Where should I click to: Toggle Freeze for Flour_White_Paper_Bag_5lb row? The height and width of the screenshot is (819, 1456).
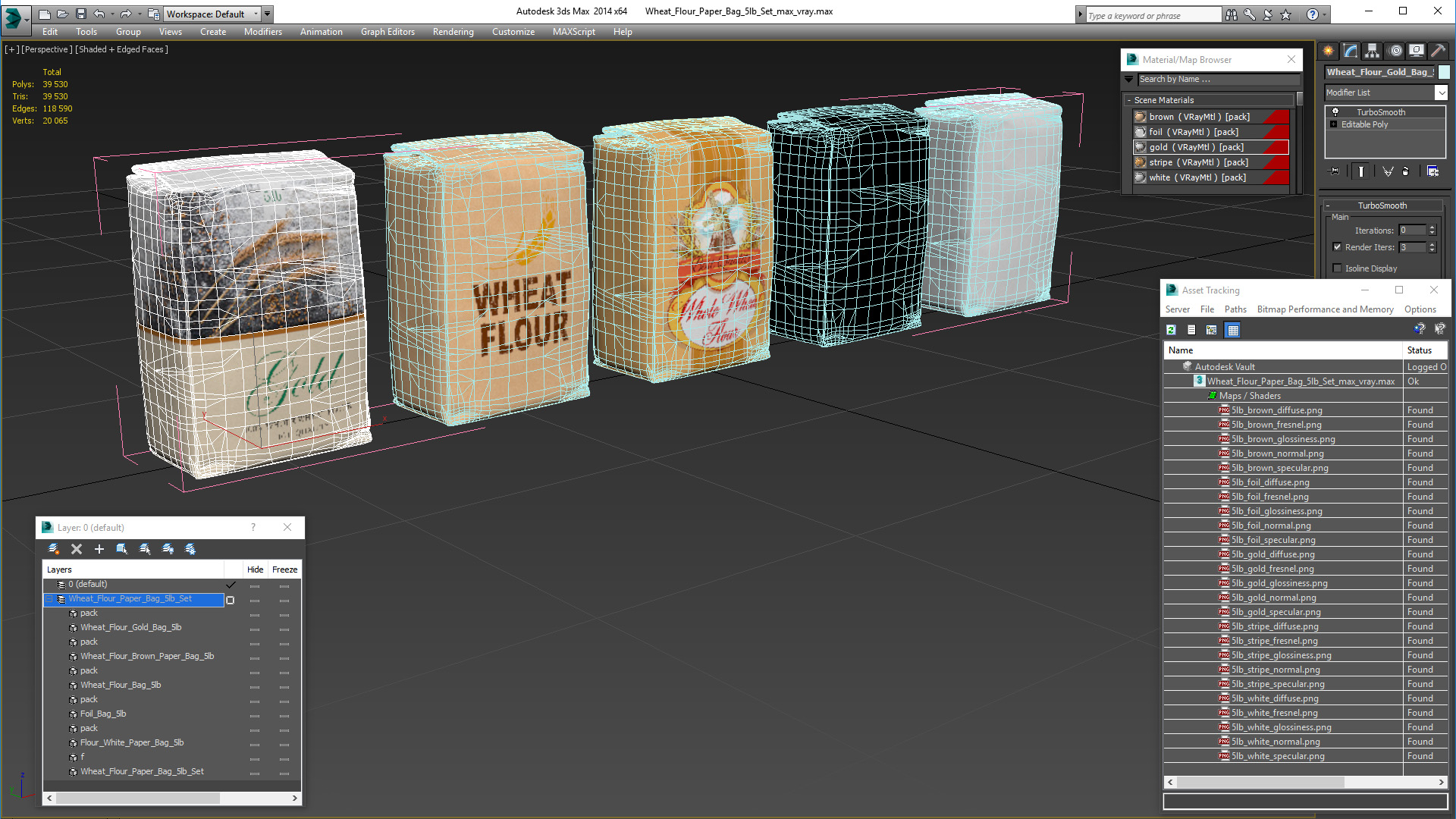[284, 743]
